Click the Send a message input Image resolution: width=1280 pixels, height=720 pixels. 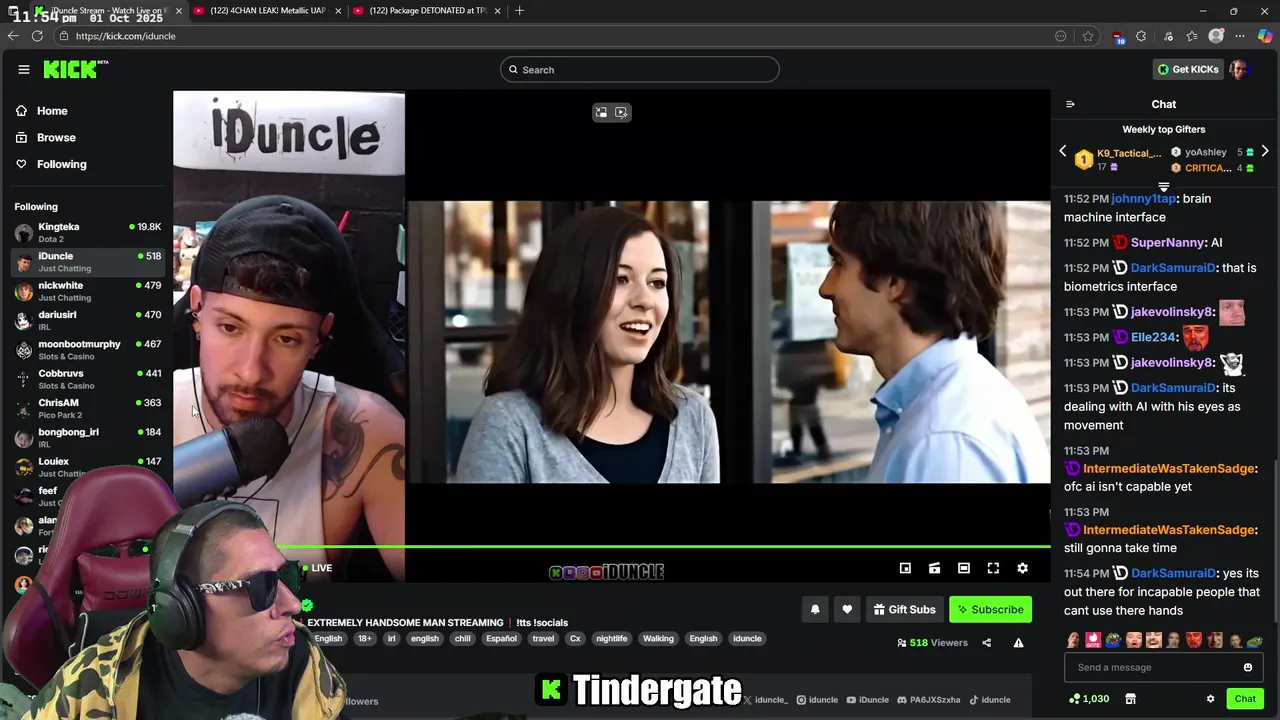(1153, 667)
